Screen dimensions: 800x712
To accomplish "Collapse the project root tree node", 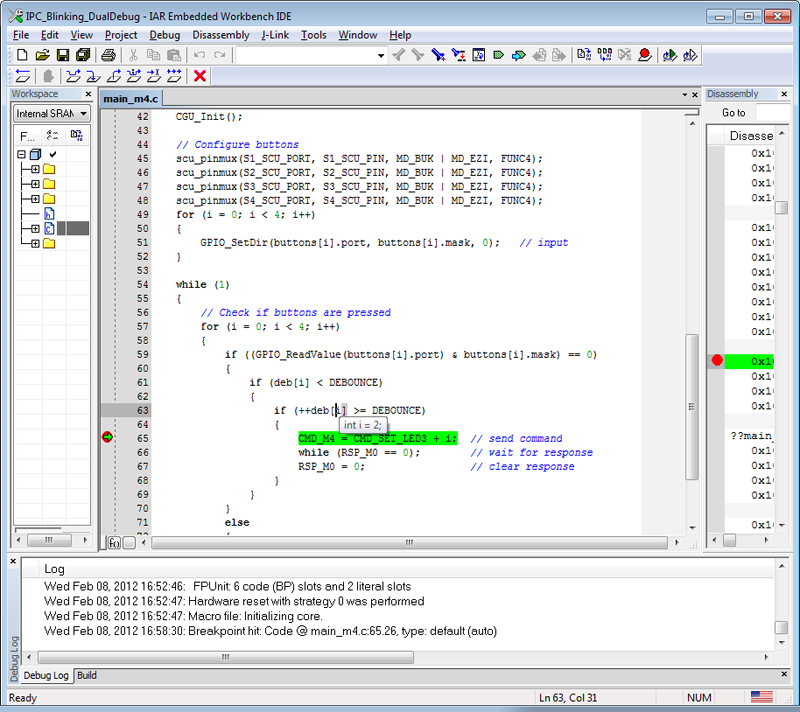I will [x=21, y=154].
